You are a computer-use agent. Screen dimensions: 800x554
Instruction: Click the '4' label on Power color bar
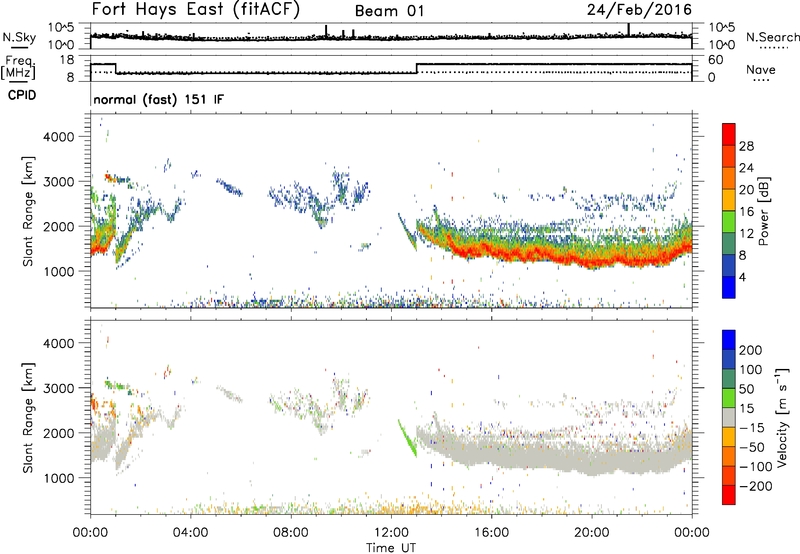[x=743, y=277]
